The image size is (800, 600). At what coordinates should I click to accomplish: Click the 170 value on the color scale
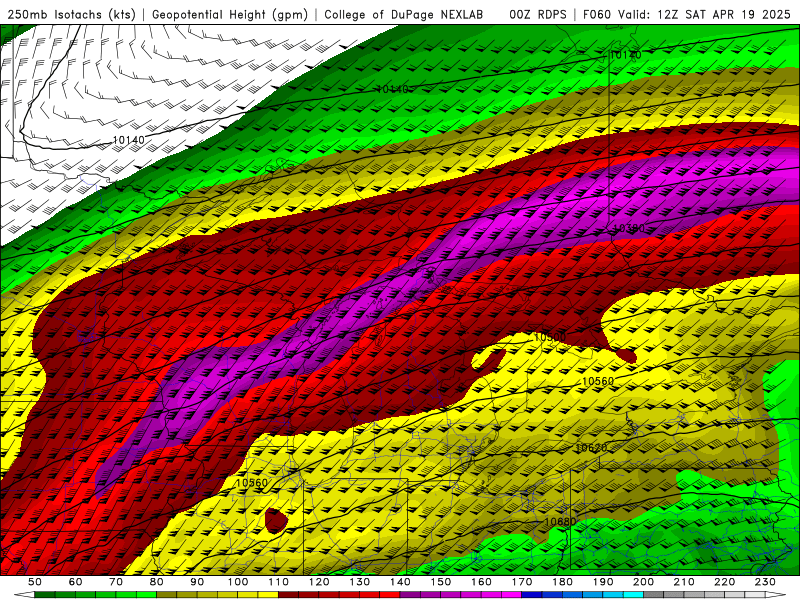click(522, 582)
